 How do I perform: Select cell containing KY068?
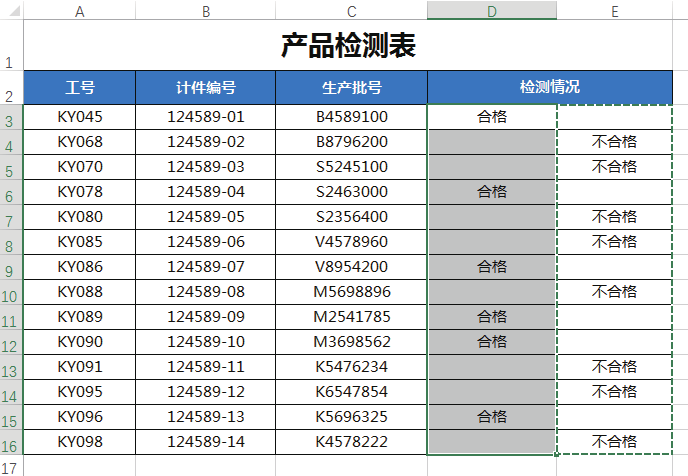click(x=79, y=142)
